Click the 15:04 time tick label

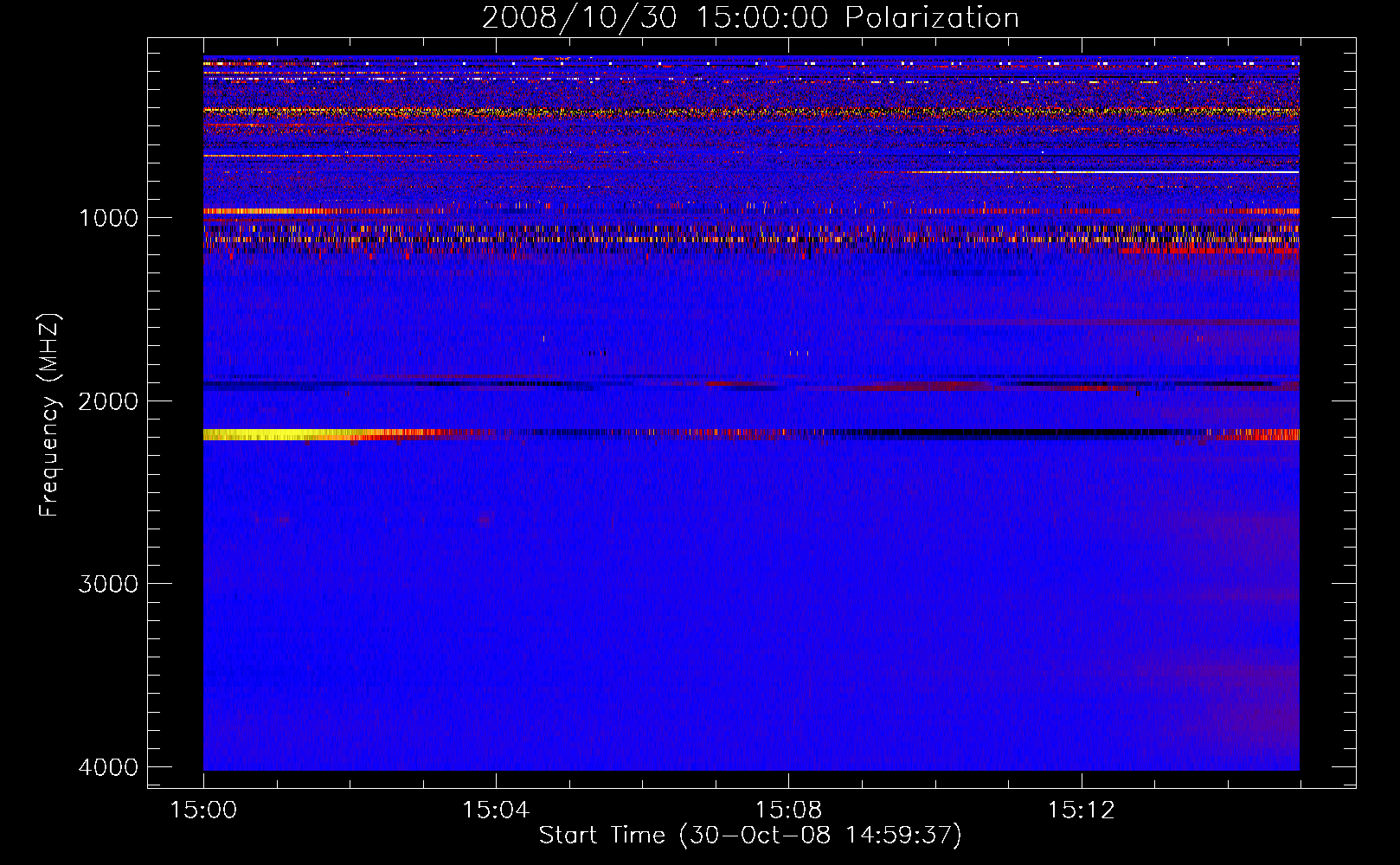tap(496, 811)
